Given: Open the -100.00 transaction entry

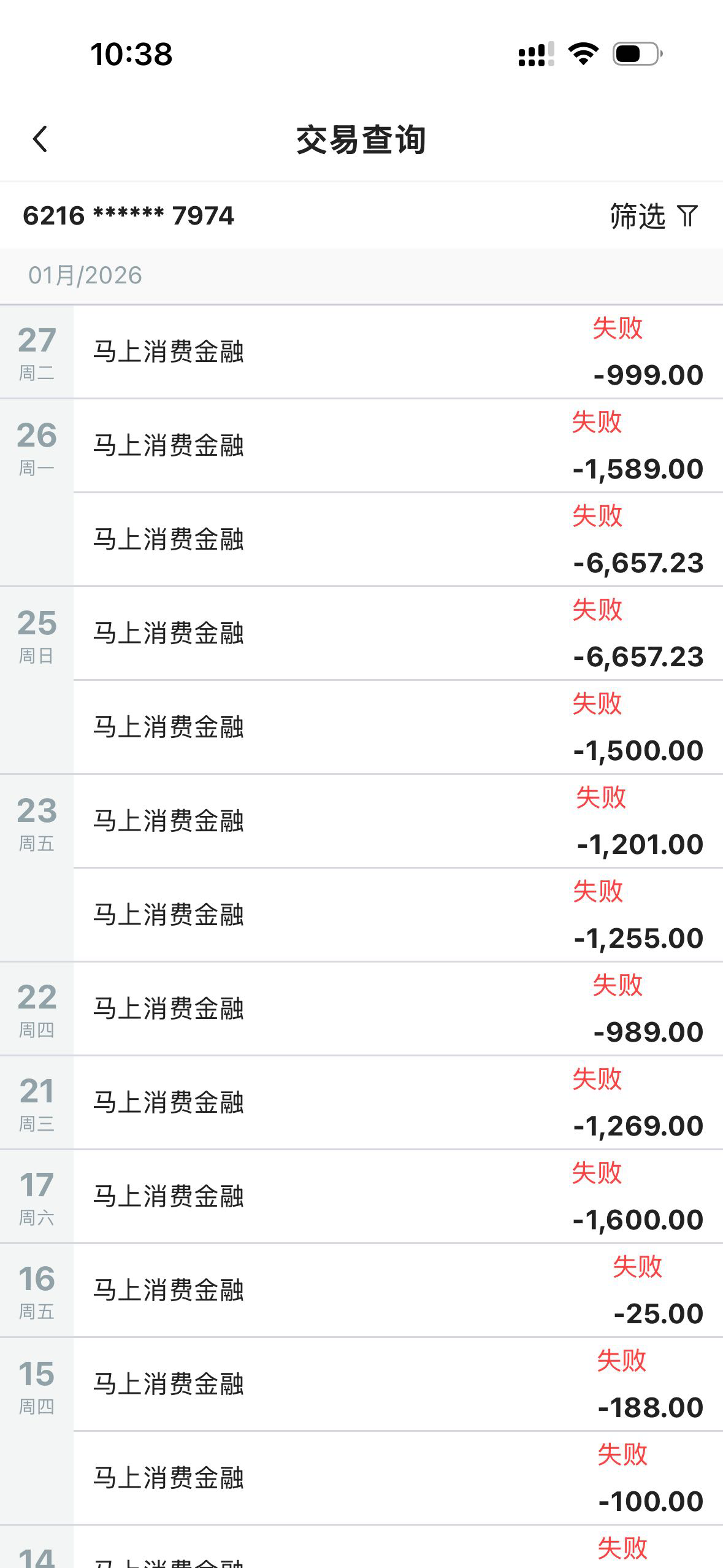Looking at the screenshot, I should pyautogui.click(x=397, y=1478).
